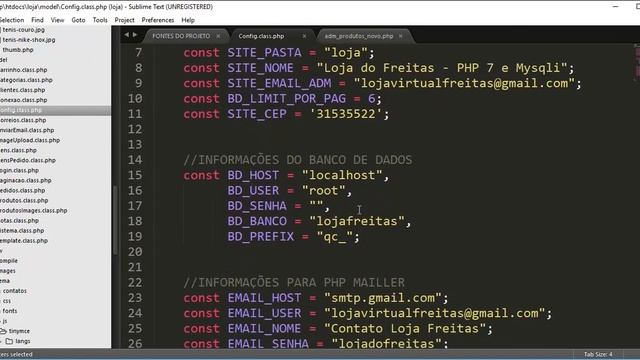The width and height of the screenshot is (640, 360).
Task: Place cursor in "localhost" string
Action: (342, 175)
